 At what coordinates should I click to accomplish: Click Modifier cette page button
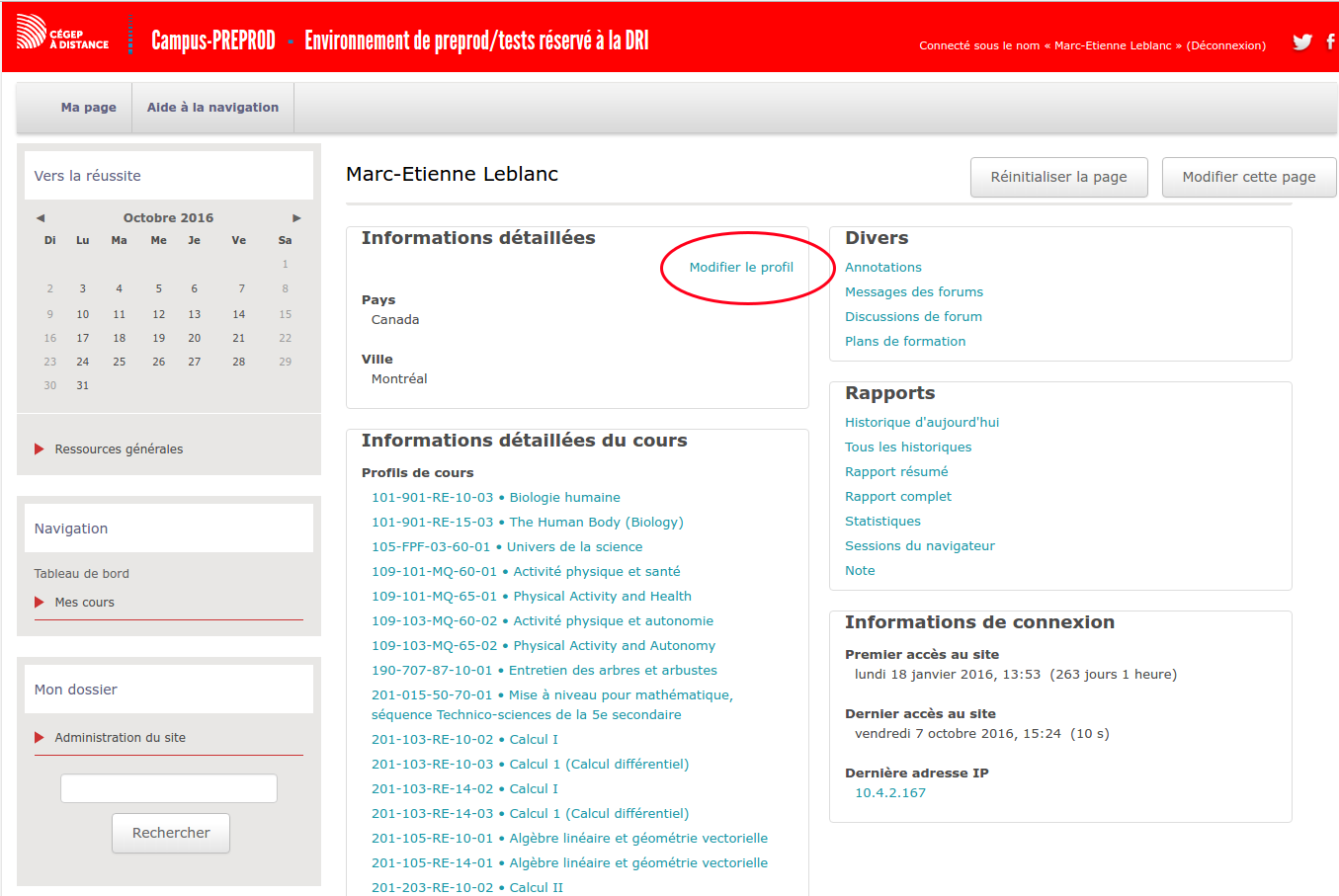point(1248,177)
